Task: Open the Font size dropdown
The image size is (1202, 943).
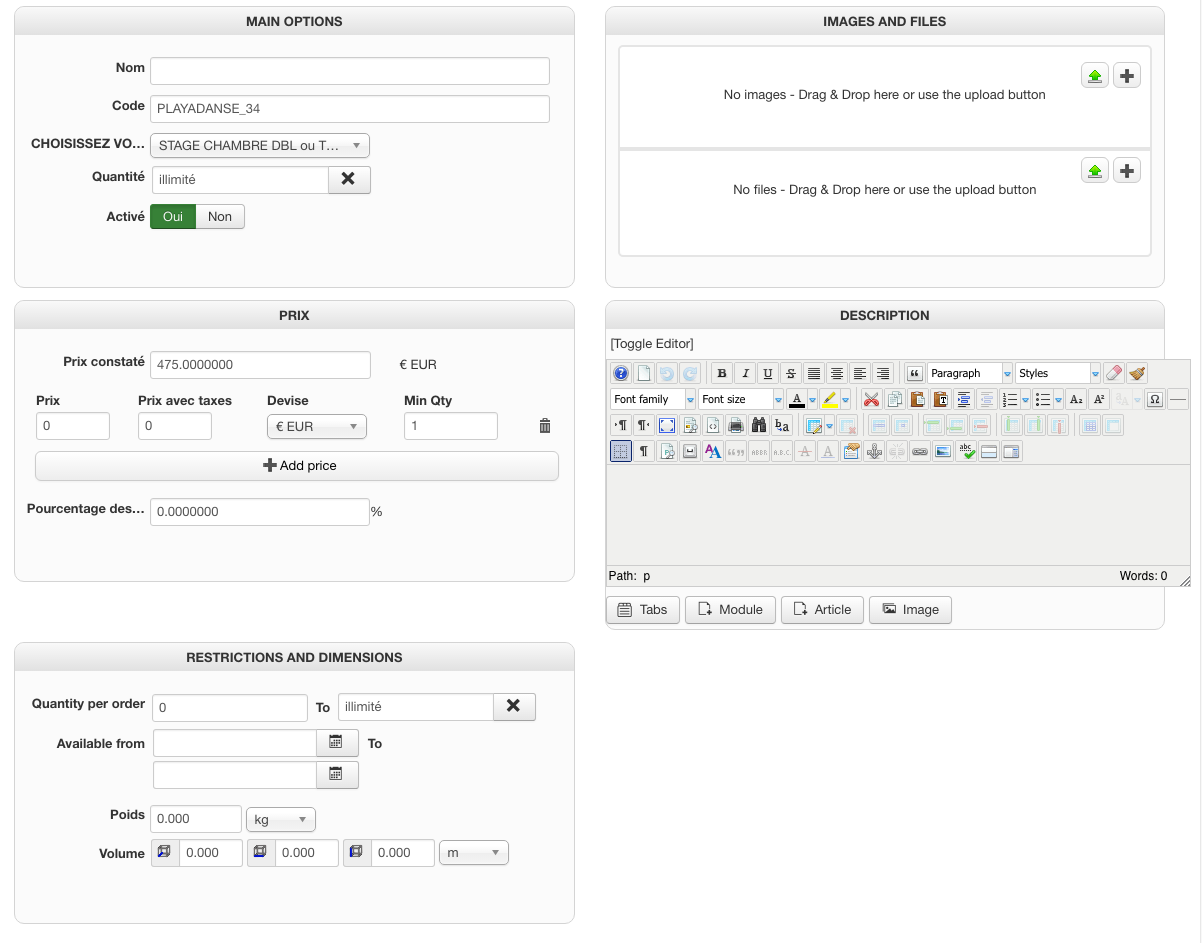Action: pyautogui.click(x=741, y=399)
